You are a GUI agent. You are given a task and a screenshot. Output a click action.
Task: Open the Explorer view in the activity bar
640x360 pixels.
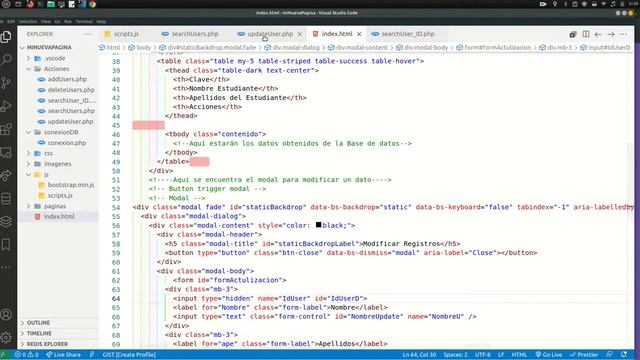click(6, 37)
